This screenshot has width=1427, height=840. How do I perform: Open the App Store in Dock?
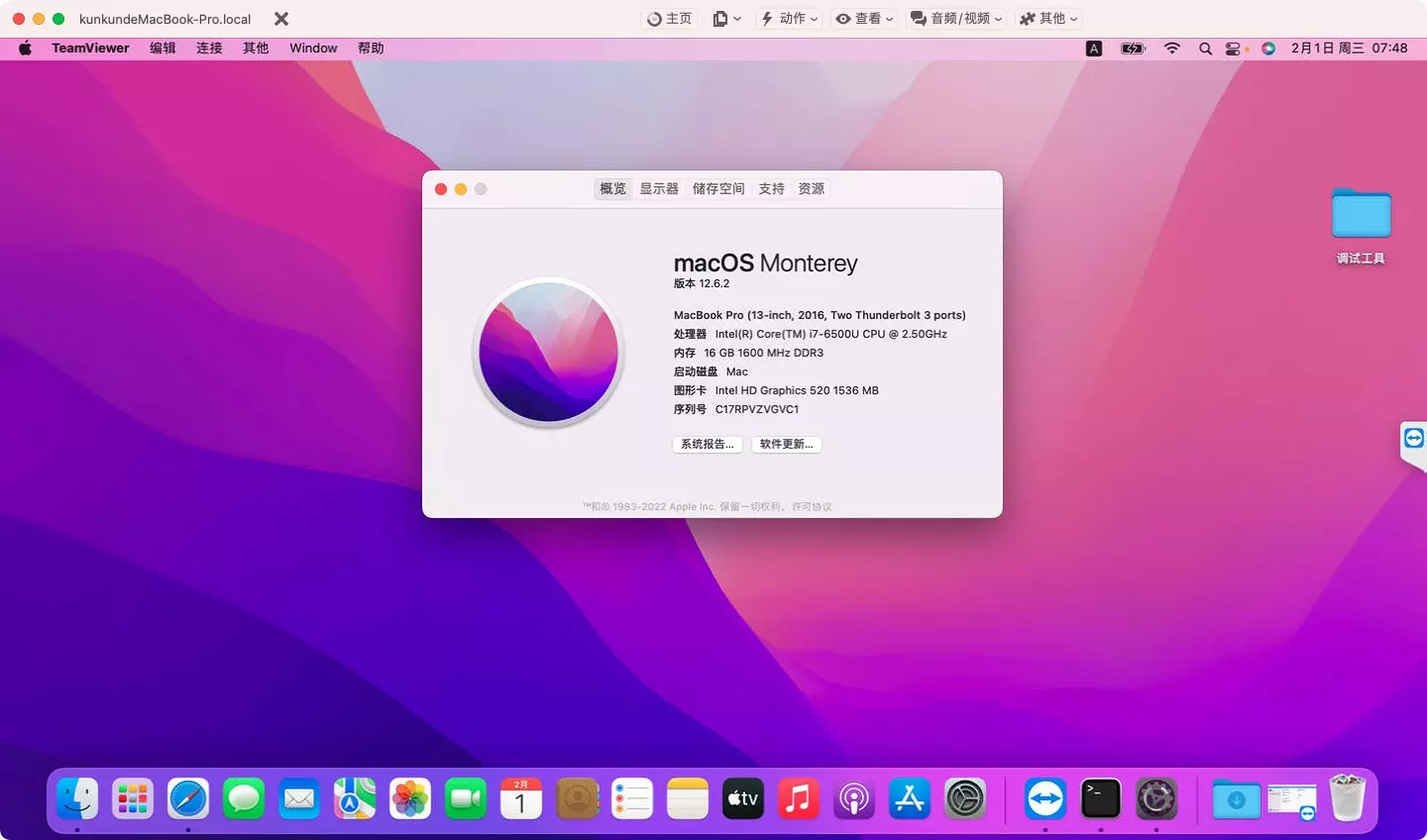tap(909, 798)
